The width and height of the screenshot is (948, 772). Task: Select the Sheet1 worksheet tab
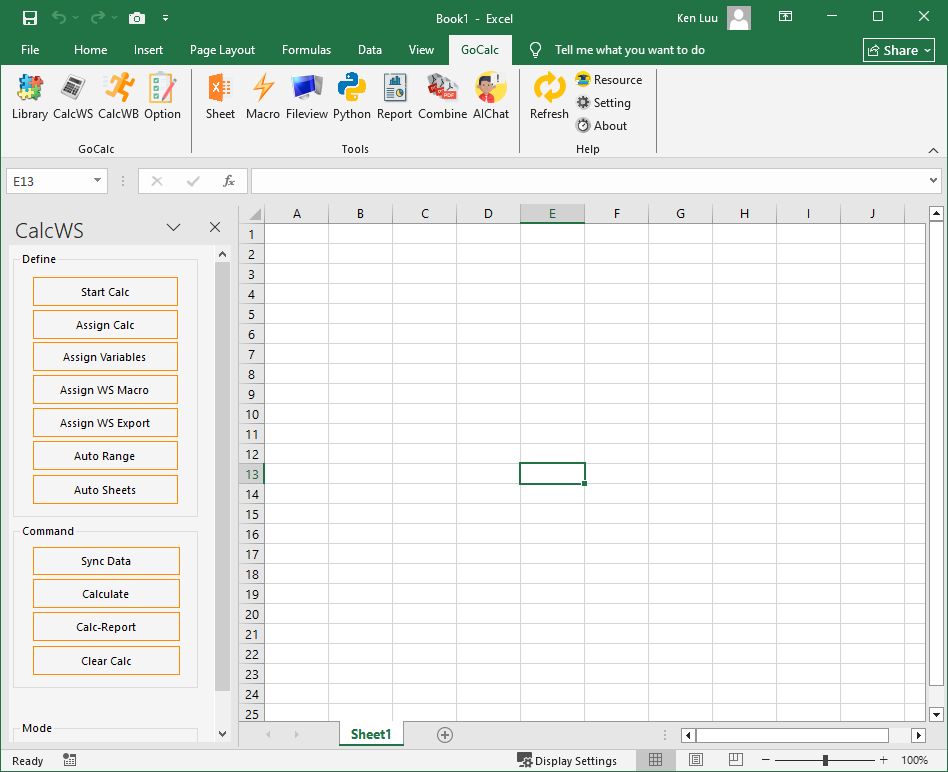[371, 734]
